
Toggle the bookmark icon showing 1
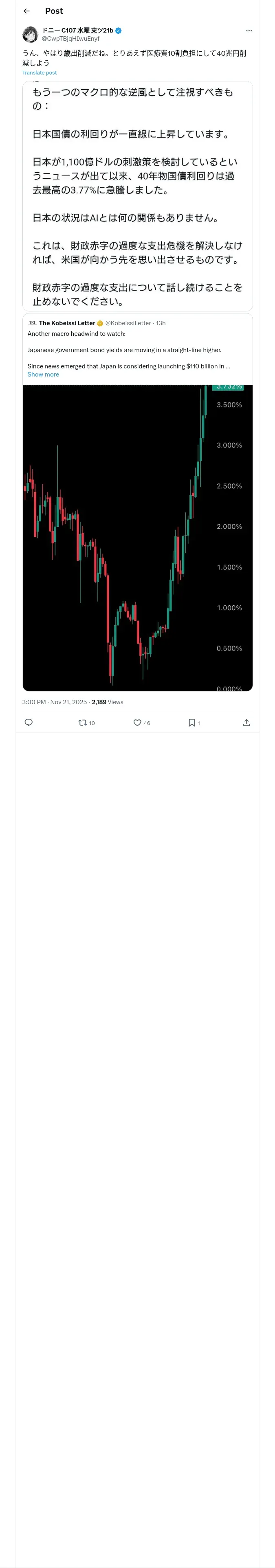point(194,723)
